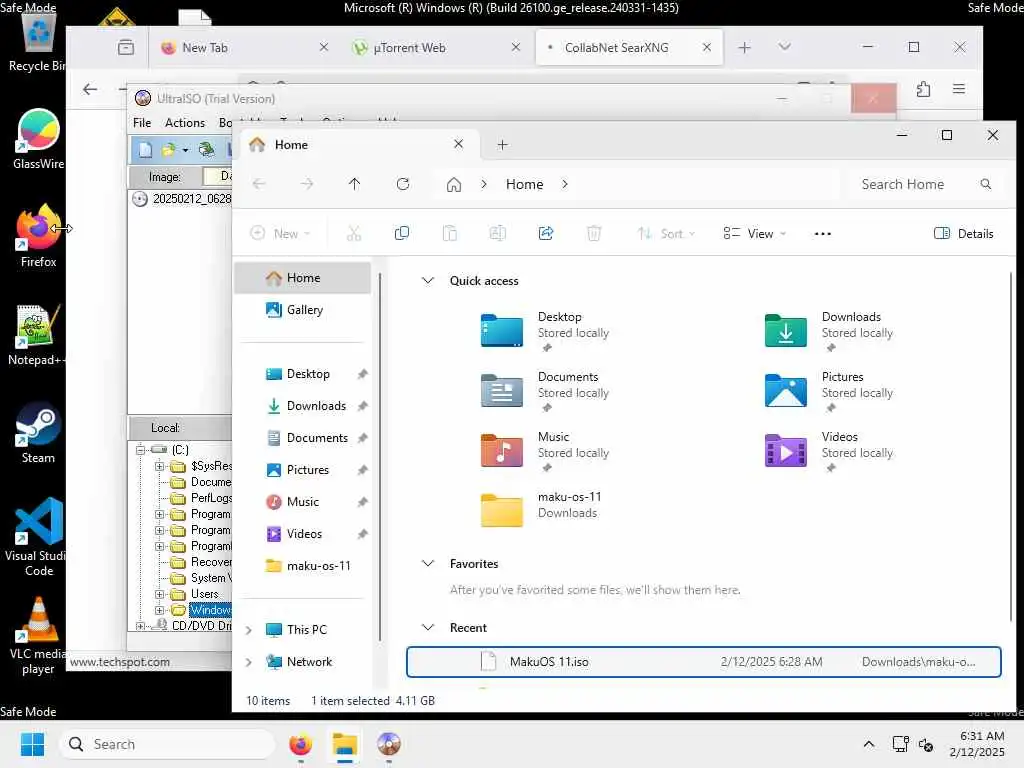The height and width of the screenshot is (768, 1024).
Task: Click the Open folder icon in UltraISO toolbar
Action: point(168,150)
